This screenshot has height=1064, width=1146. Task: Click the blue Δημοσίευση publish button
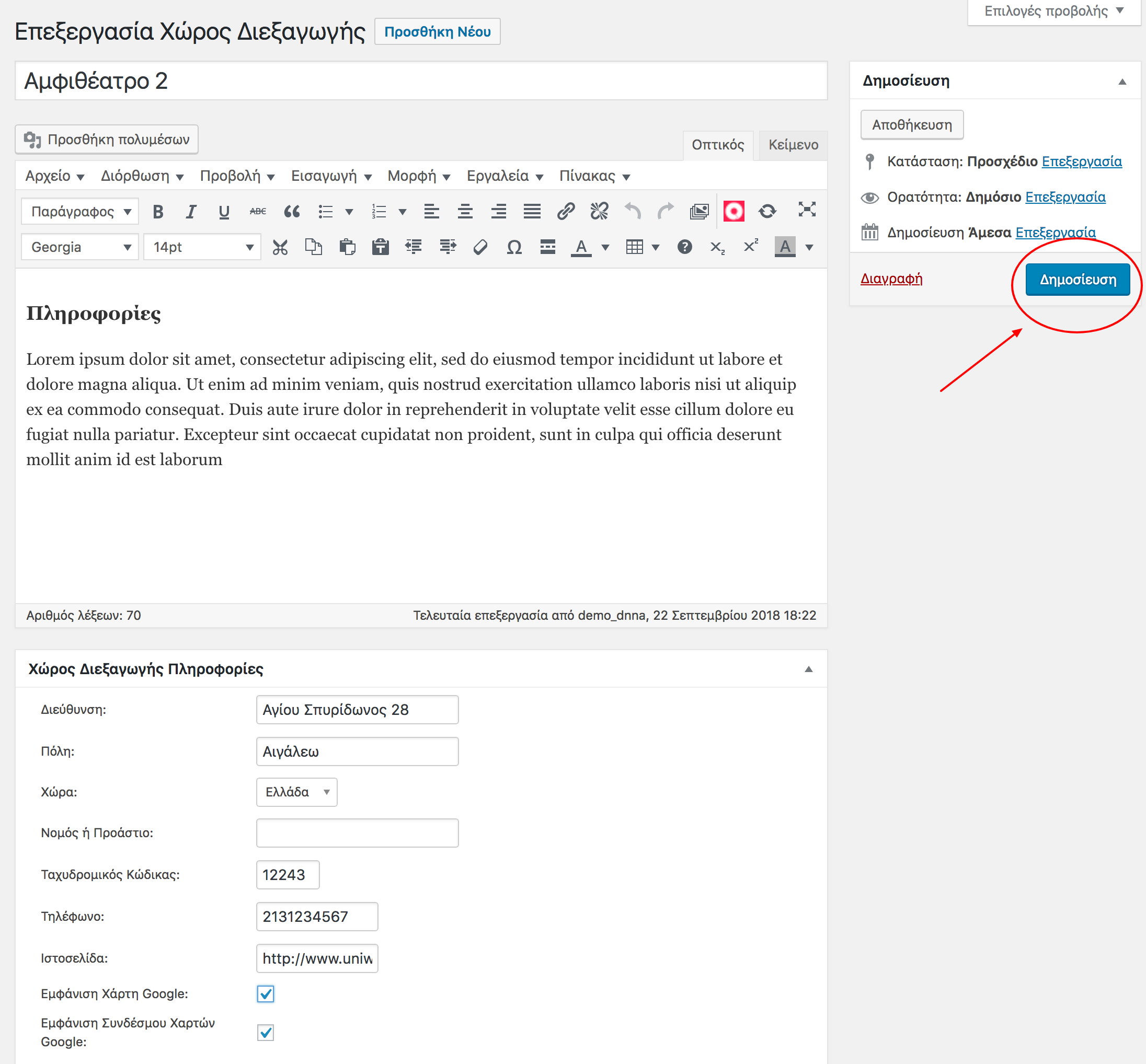[x=1077, y=279]
